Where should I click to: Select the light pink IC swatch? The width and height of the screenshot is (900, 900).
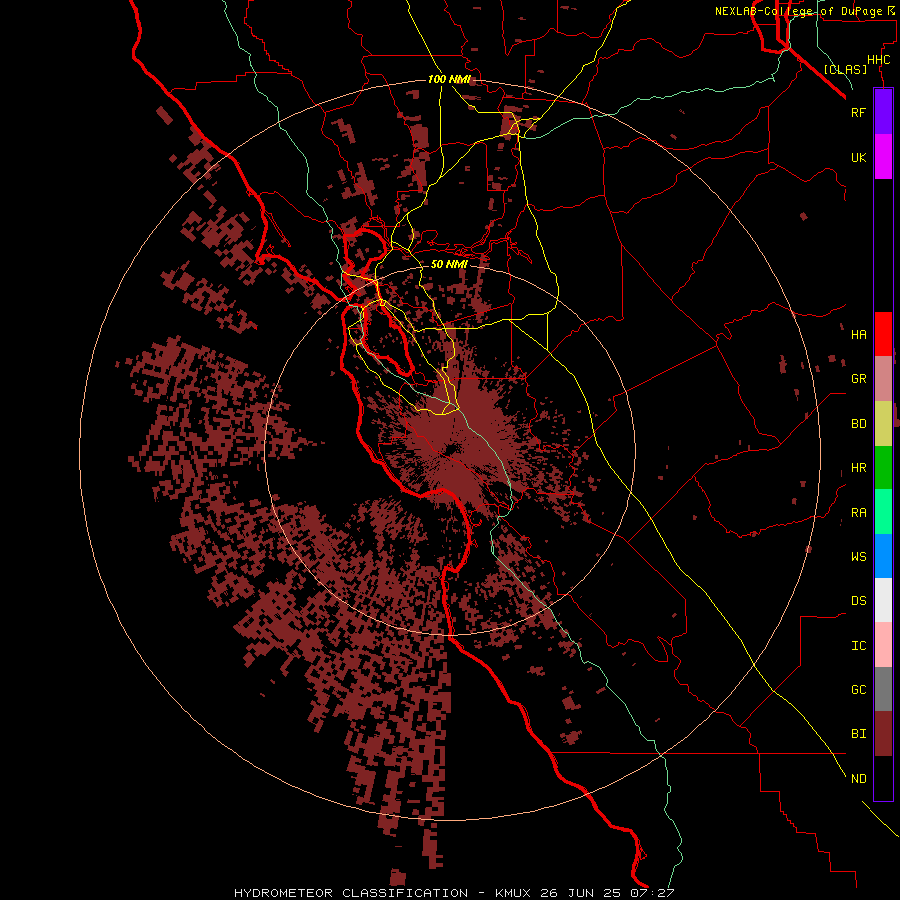883,645
